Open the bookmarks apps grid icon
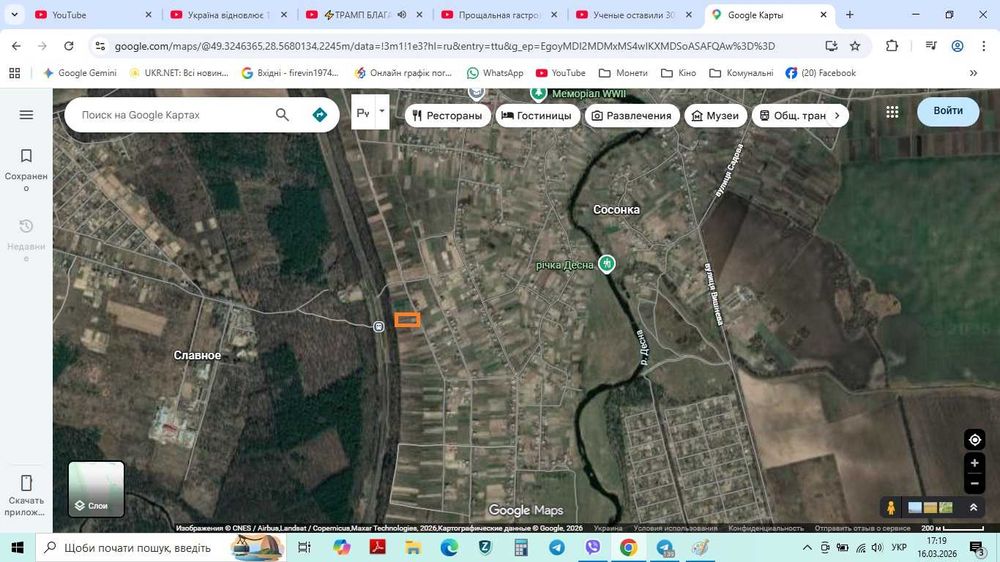This screenshot has height=562, width=1000. (x=15, y=73)
